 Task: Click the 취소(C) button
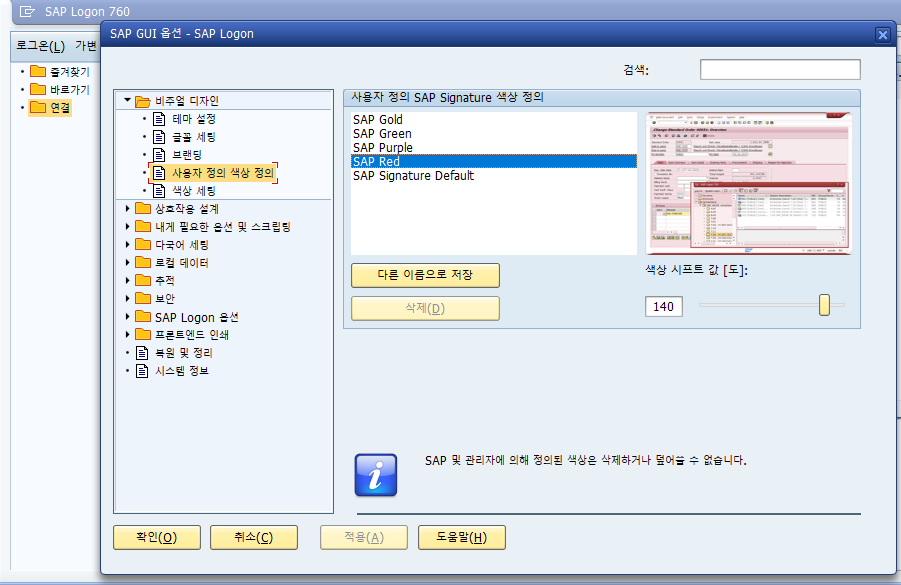tap(254, 537)
